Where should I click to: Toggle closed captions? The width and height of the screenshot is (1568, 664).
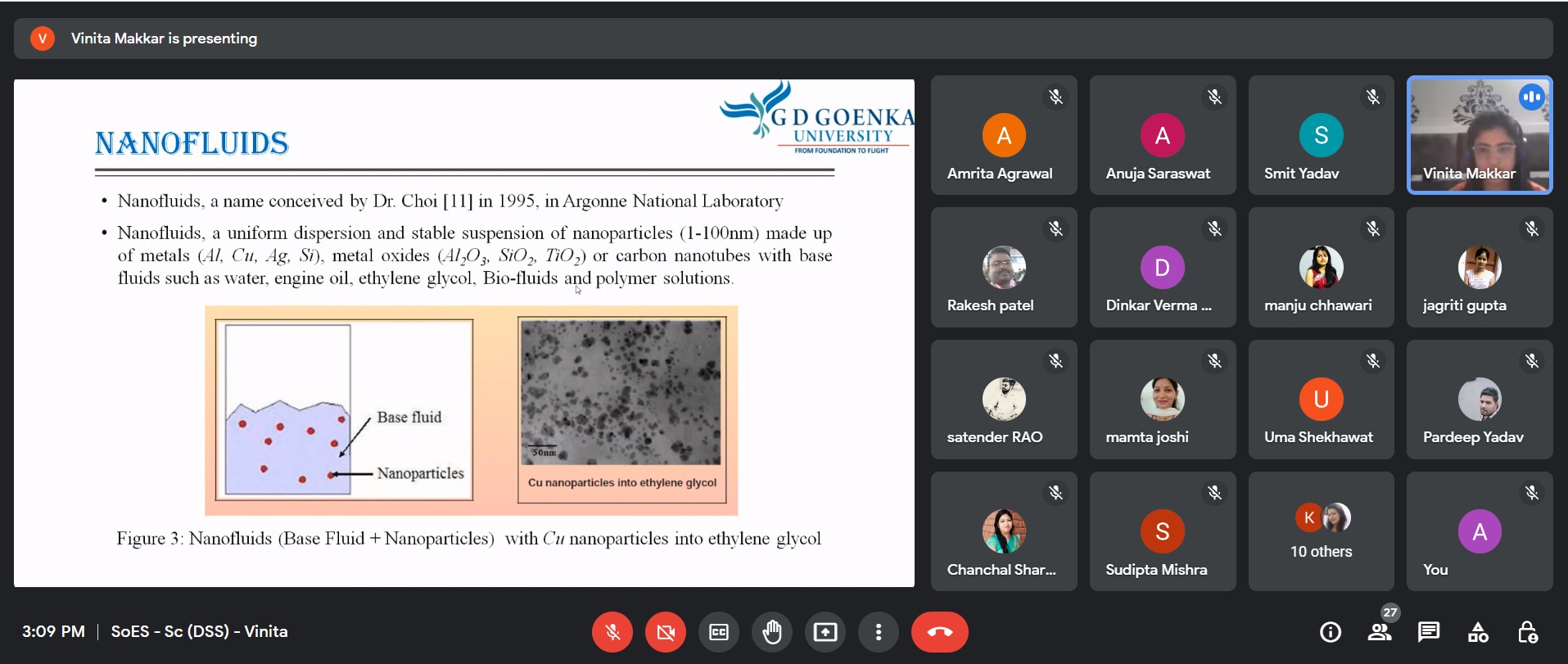click(719, 632)
